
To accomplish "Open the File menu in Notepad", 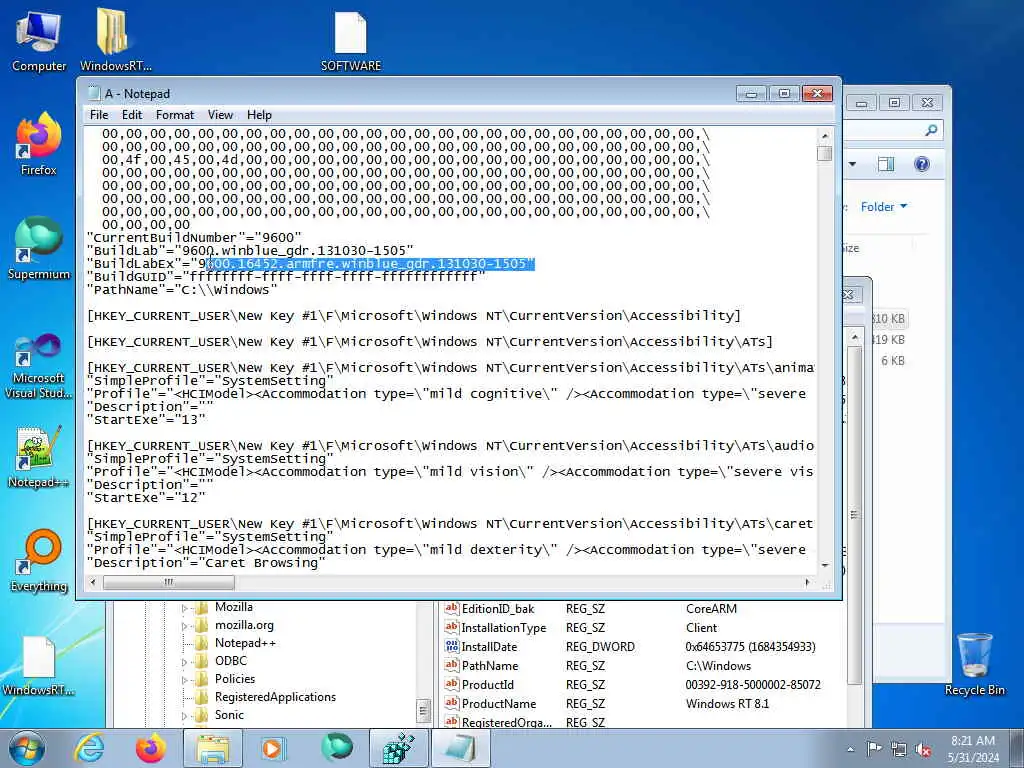I will tap(99, 115).
